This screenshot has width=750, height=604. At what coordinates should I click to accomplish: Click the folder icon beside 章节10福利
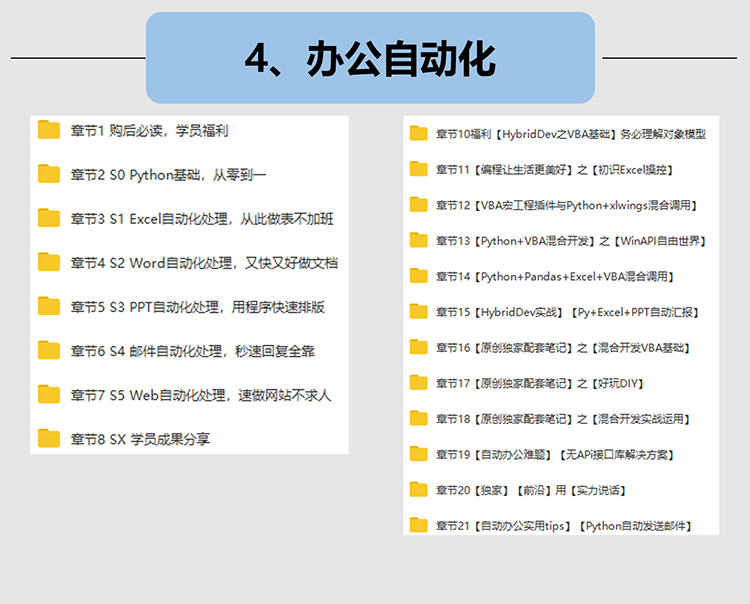(419, 133)
